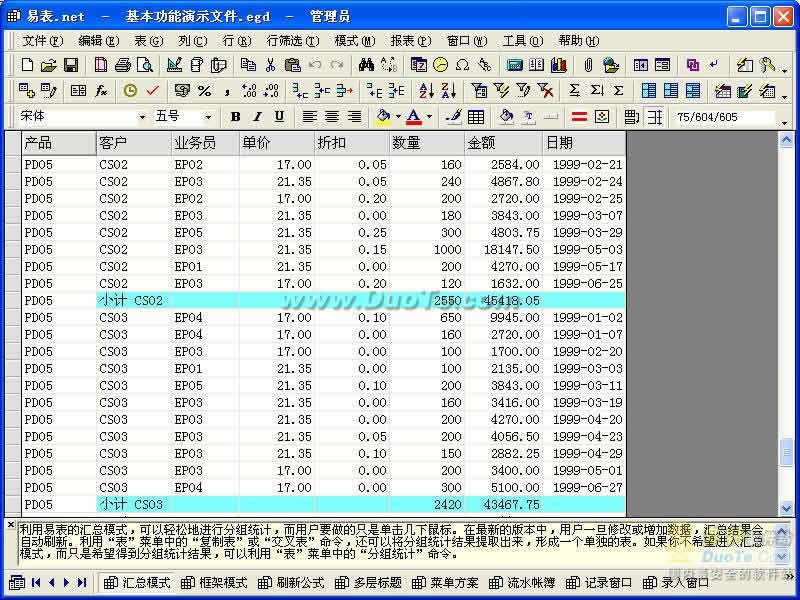The width and height of the screenshot is (800, 600).
Task: Sort ascending with the A-Z icon
Action: [426, 91]
